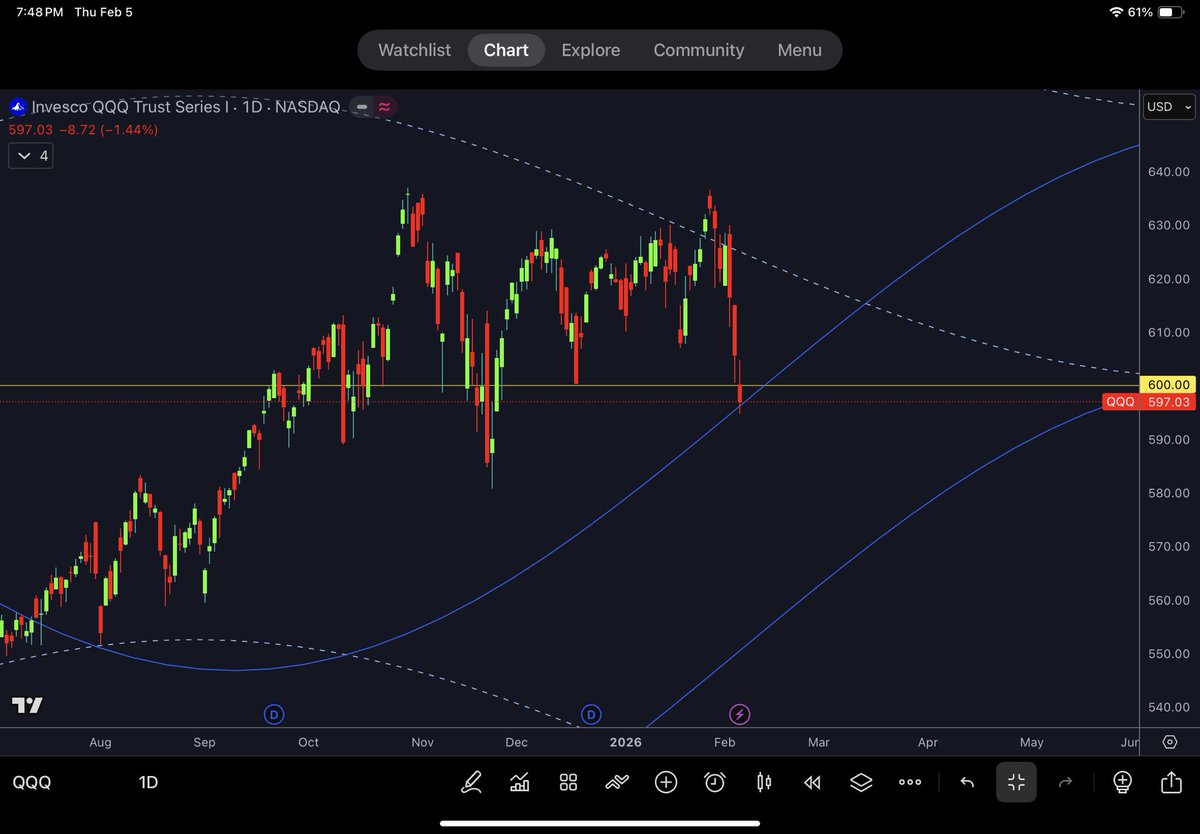
Task: Change the QQQ symbol in the bottom bar
Action: [x=30, y=782]
